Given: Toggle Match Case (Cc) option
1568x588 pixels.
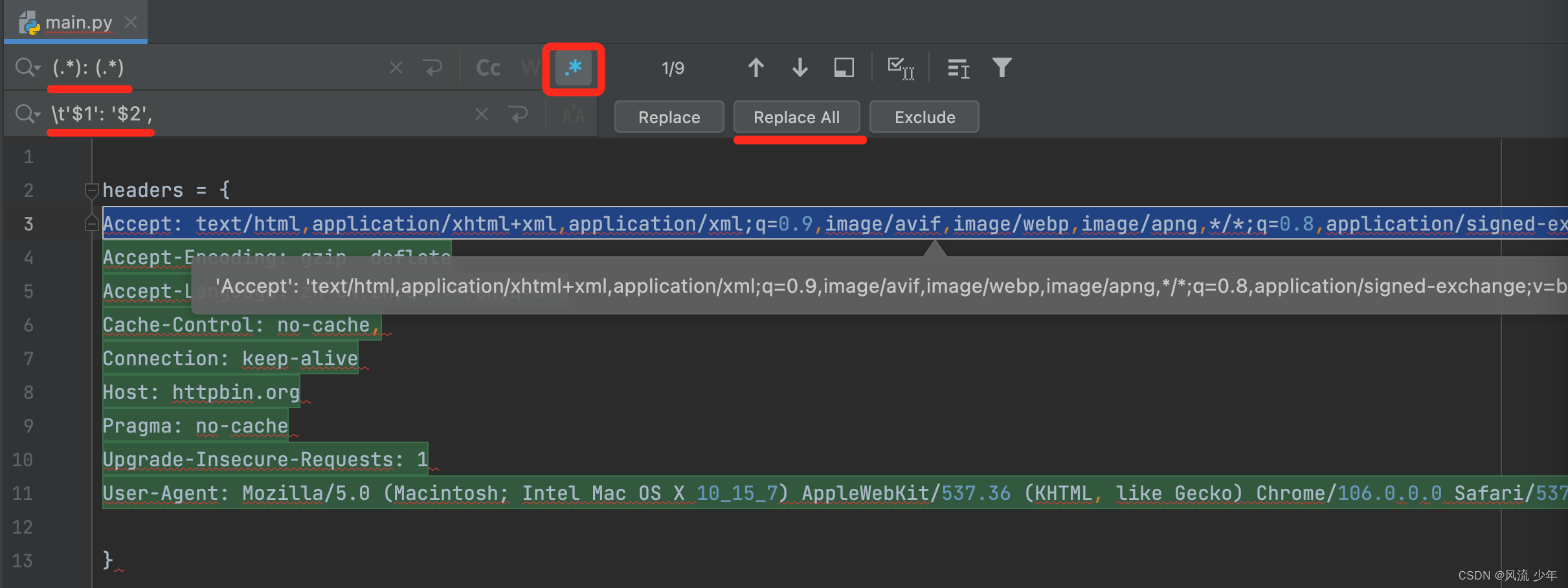Looking at the screenshot, I should tap(488, 68).
